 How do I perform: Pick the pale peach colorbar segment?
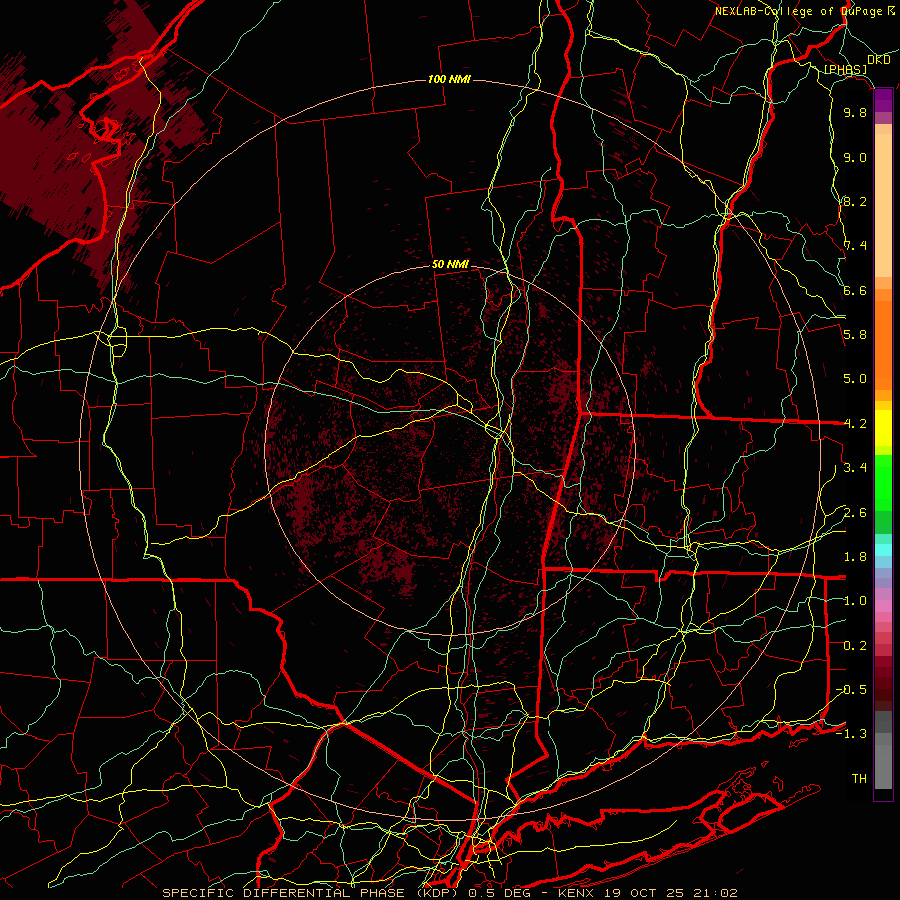pos(883,205)
